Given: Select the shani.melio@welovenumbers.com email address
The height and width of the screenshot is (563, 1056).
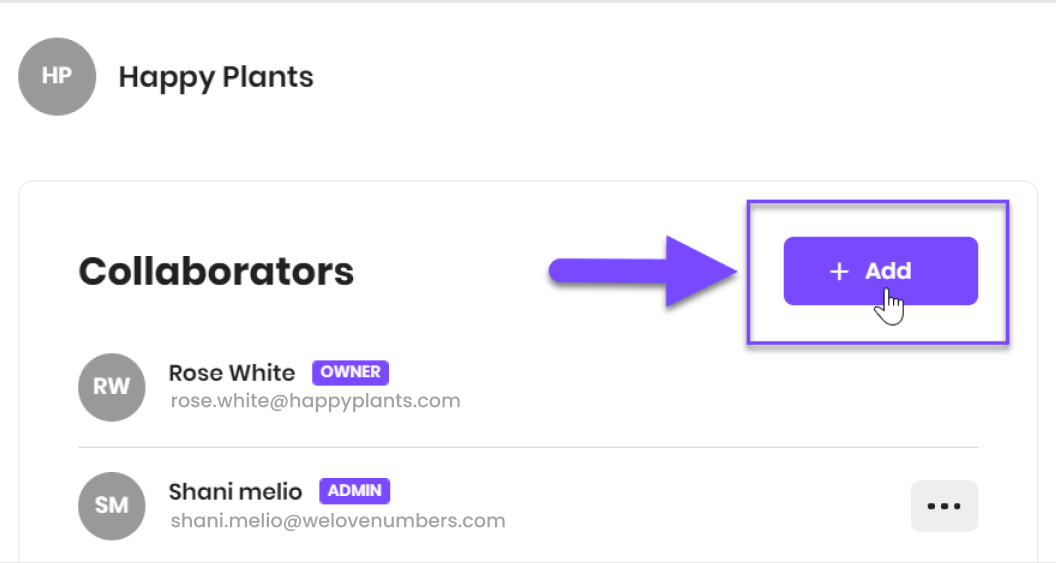Looking at the screenshot, I should (337, 521).
